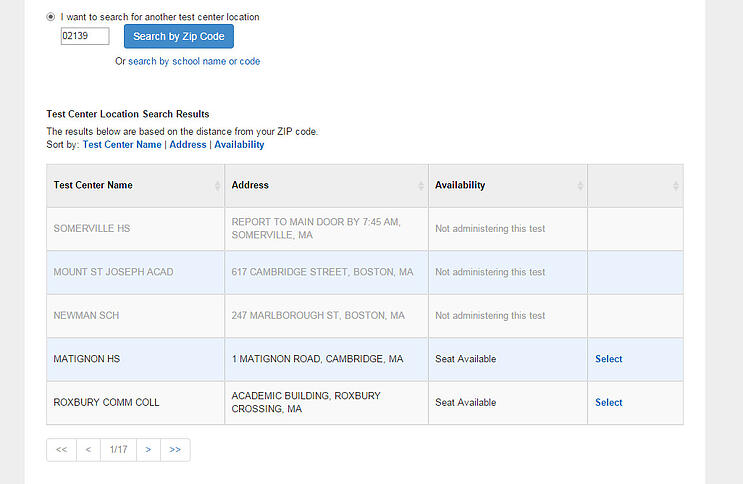
Task: Select the ROXBURY COMM COLL test center
Action: pos(608,403)
